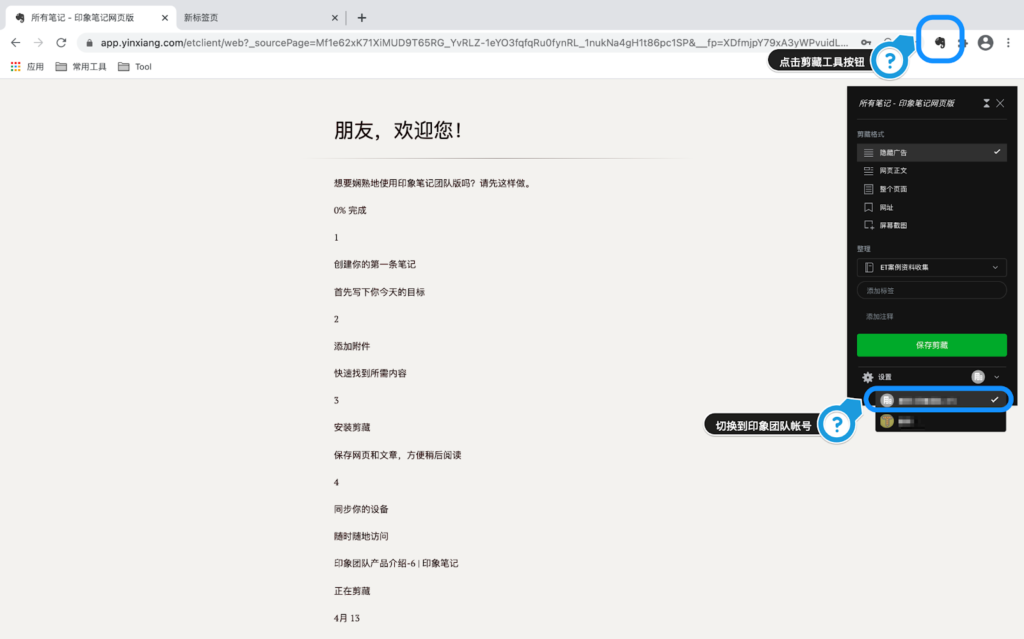Choose the checked team account in the list
Screen dimensions: 1024x639
coord(940,400)
